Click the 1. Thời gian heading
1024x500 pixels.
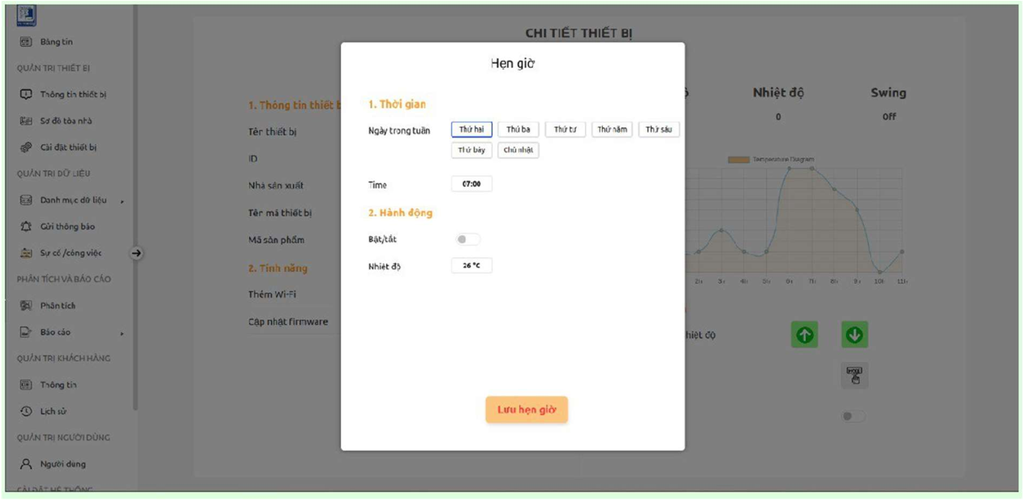click(x=398, y=104)
